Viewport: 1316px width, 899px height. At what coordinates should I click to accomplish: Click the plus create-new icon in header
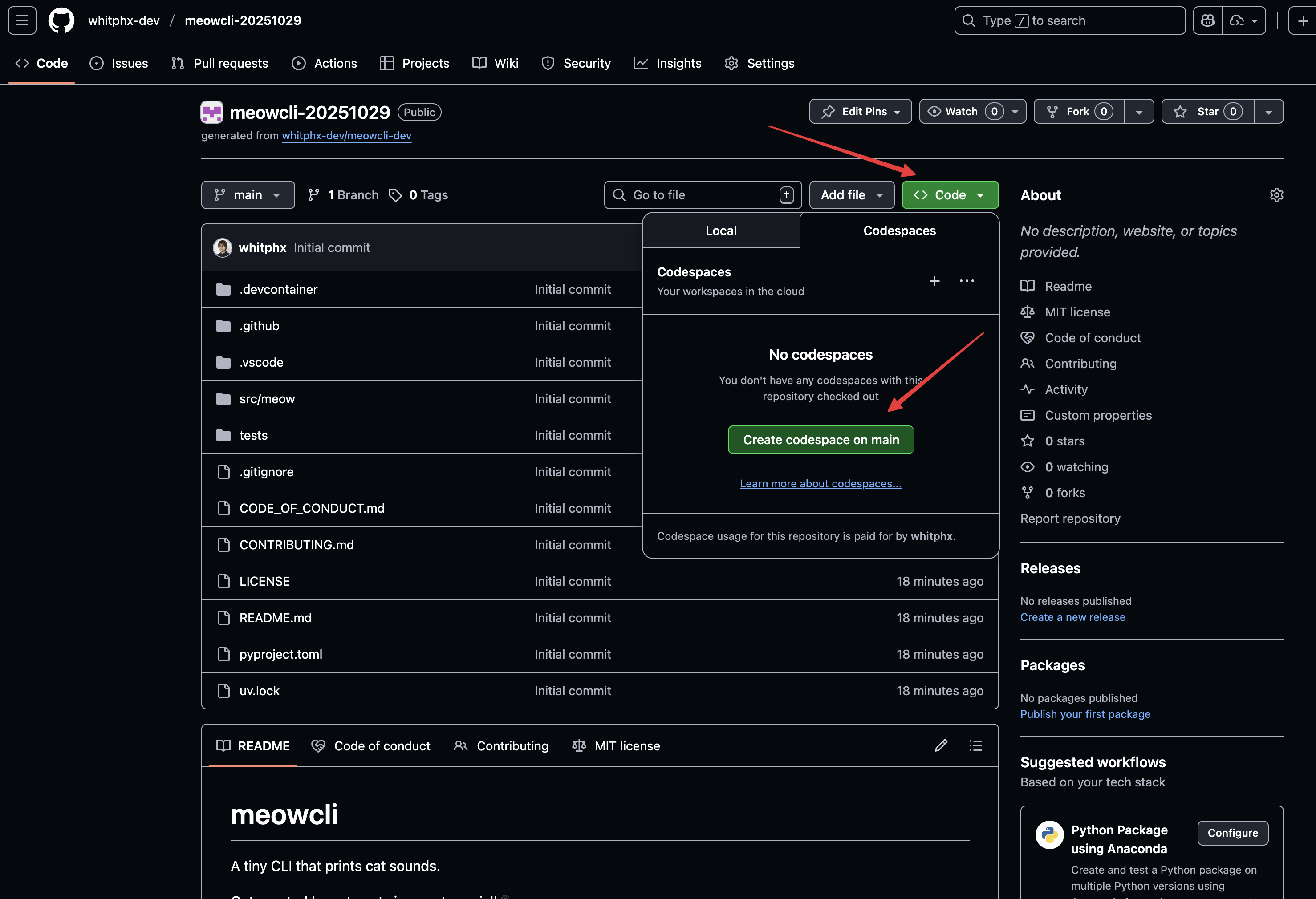1302,20
